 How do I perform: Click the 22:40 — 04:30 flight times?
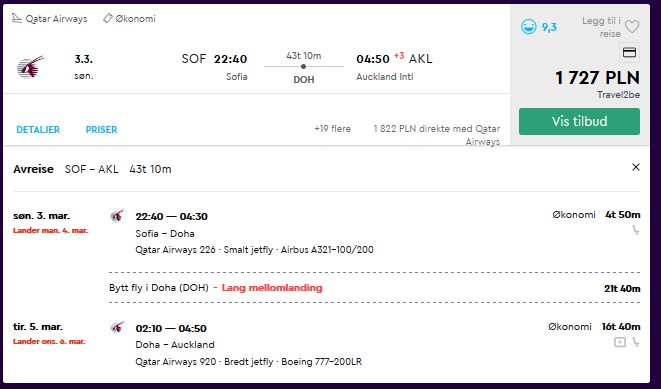tap(172, 217)
